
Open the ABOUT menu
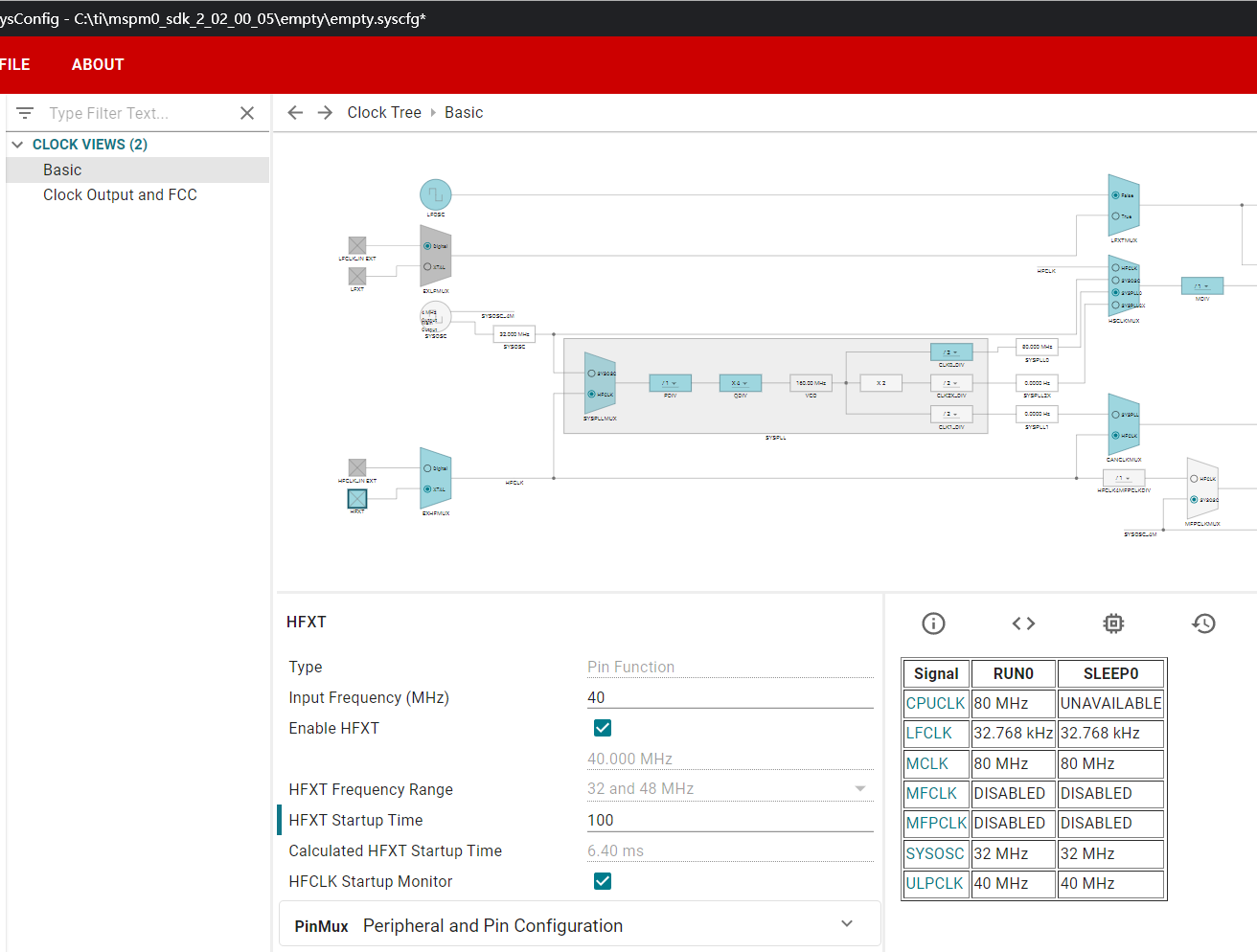click(98, 64)
